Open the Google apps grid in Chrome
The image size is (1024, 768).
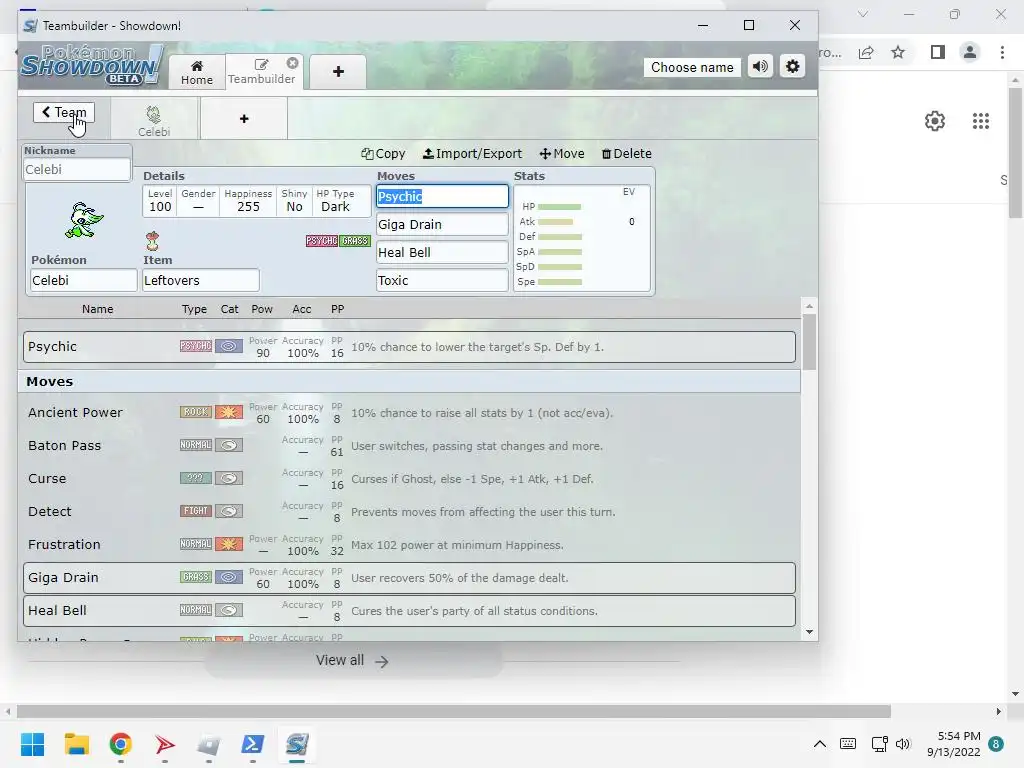pyautogui.click(x=980, y=121)
